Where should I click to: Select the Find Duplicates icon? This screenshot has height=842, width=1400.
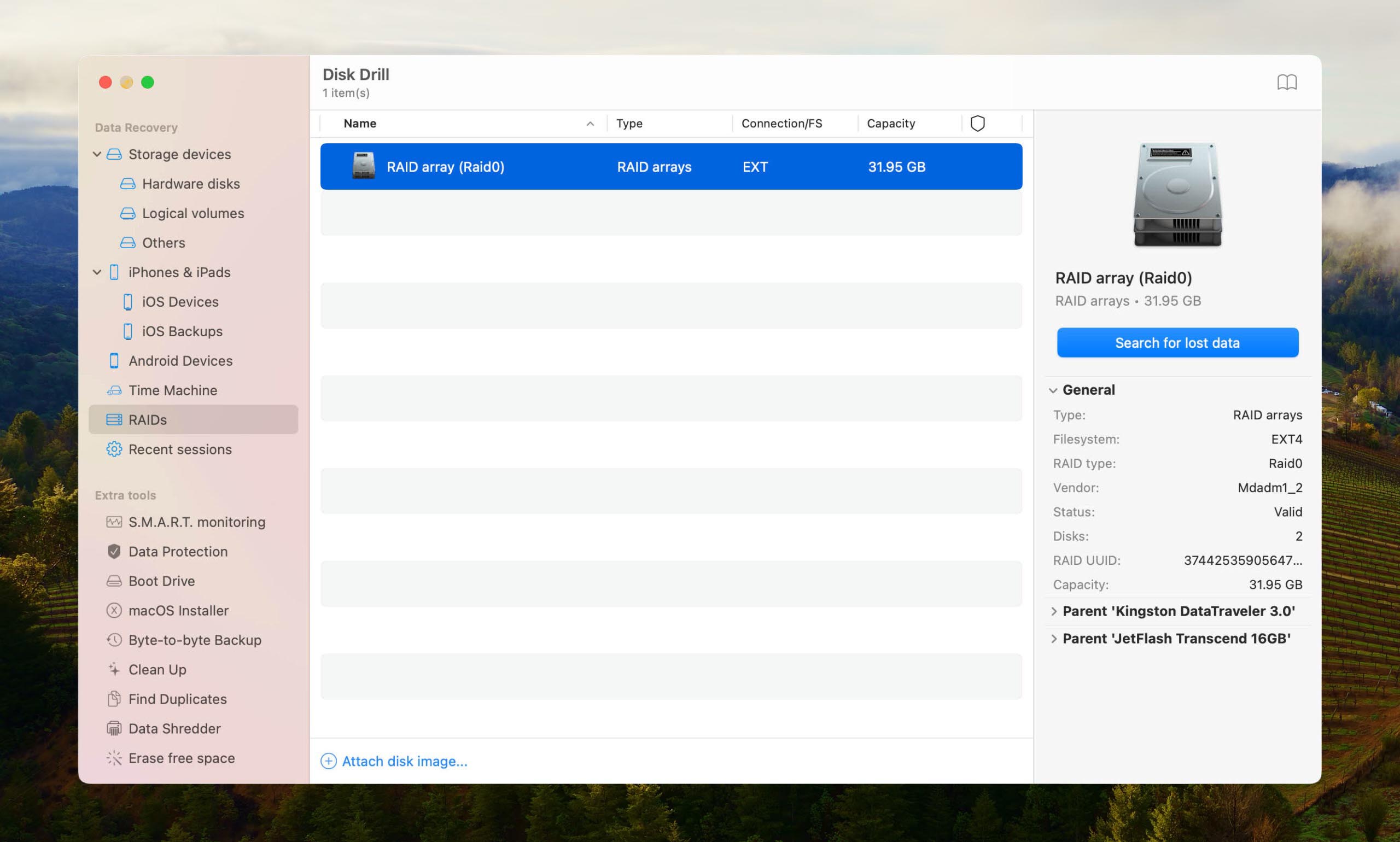point(113,699)
